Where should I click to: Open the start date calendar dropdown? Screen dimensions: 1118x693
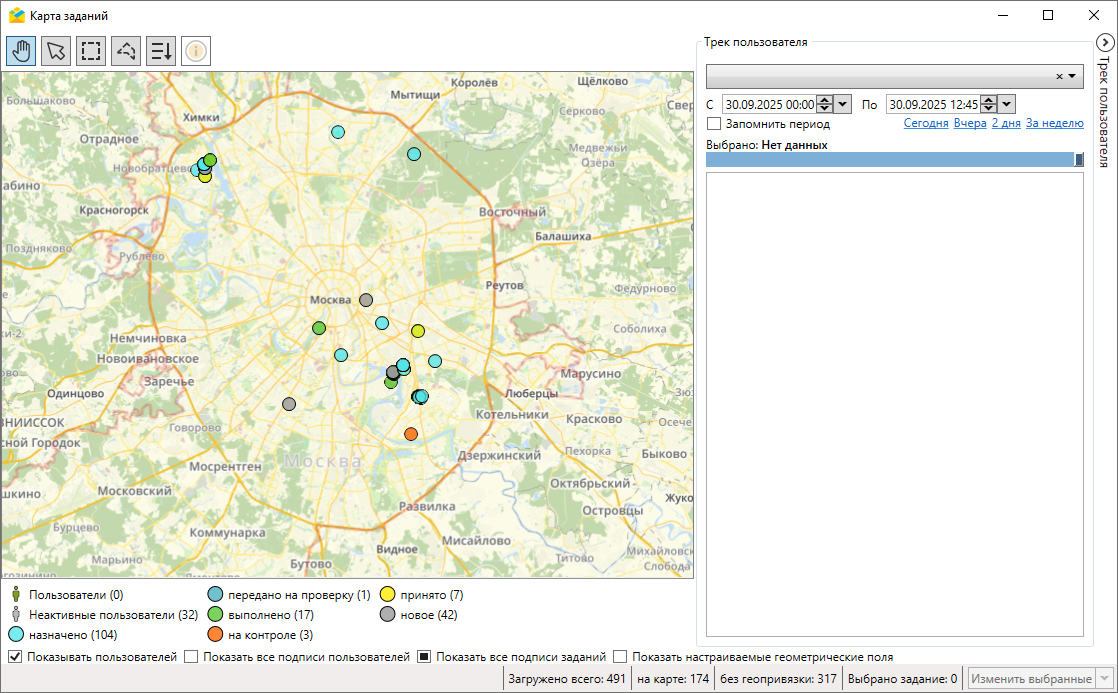[843, 104]
